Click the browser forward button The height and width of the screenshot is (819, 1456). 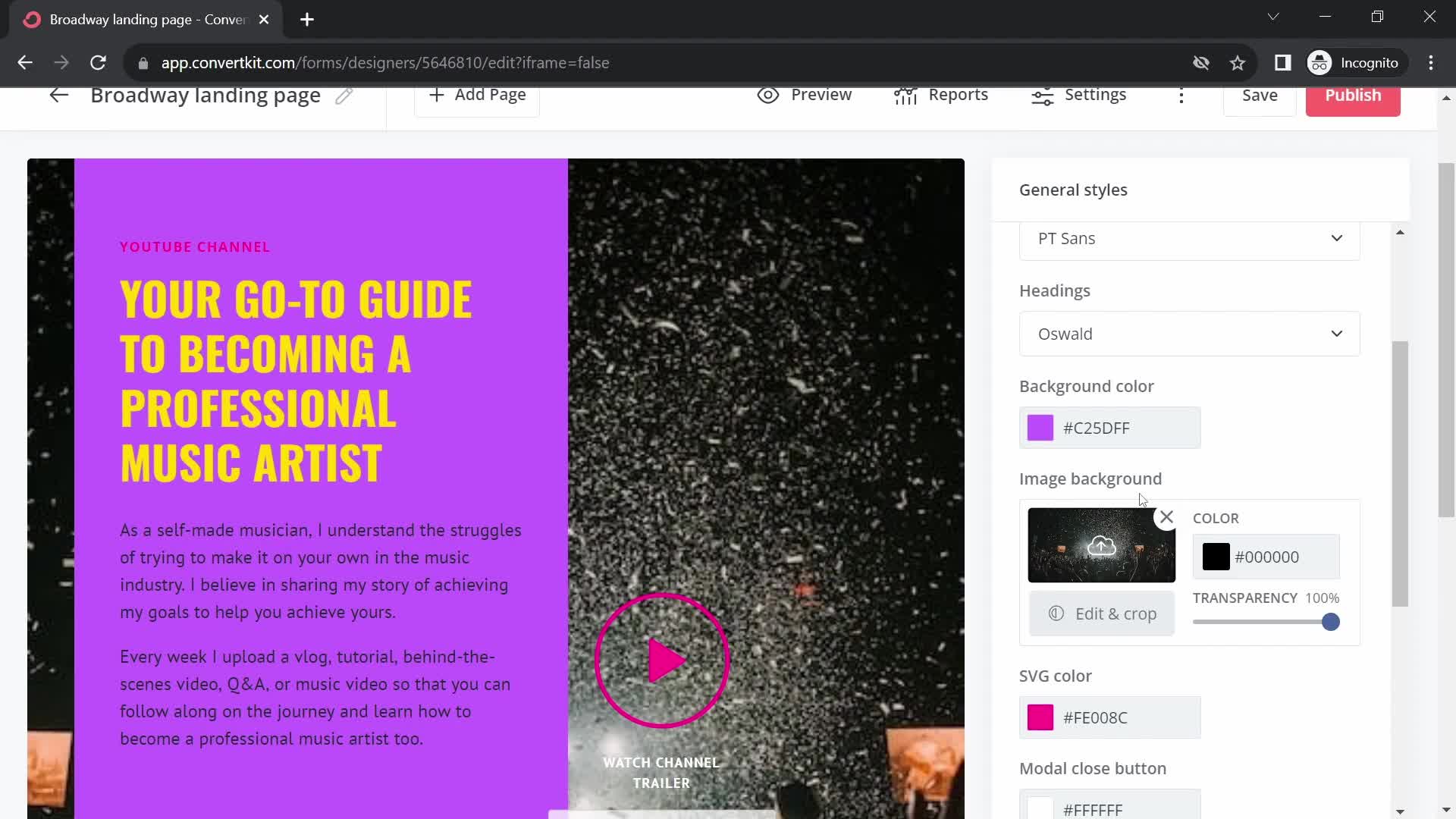click(x=61, y=63)
